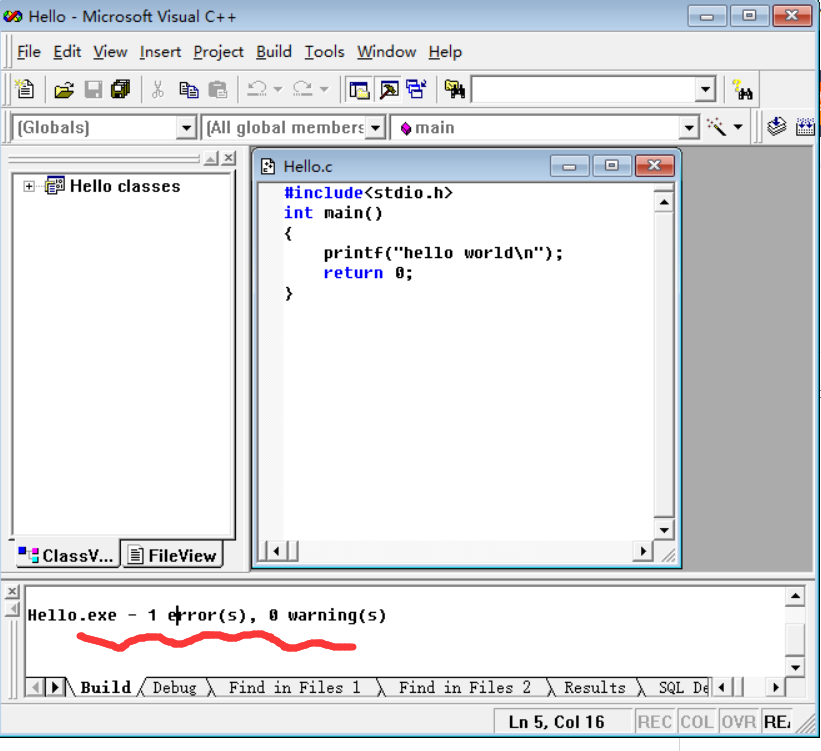Select the Debug output tab
This screenshot has height=751, width=821.
(174, 687)
